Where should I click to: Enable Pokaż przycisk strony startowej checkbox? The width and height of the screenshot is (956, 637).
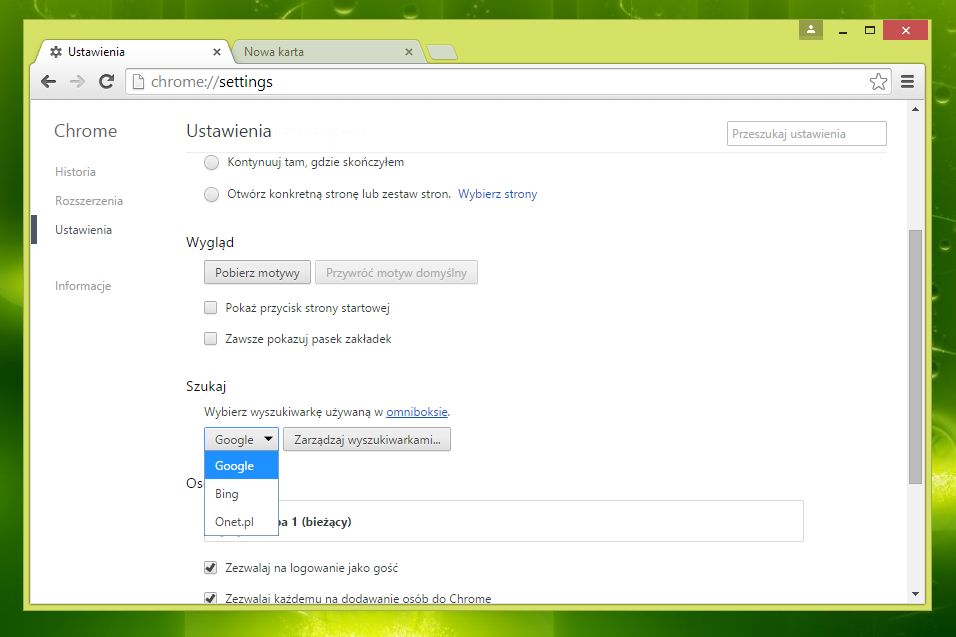(x=210, y=308)
